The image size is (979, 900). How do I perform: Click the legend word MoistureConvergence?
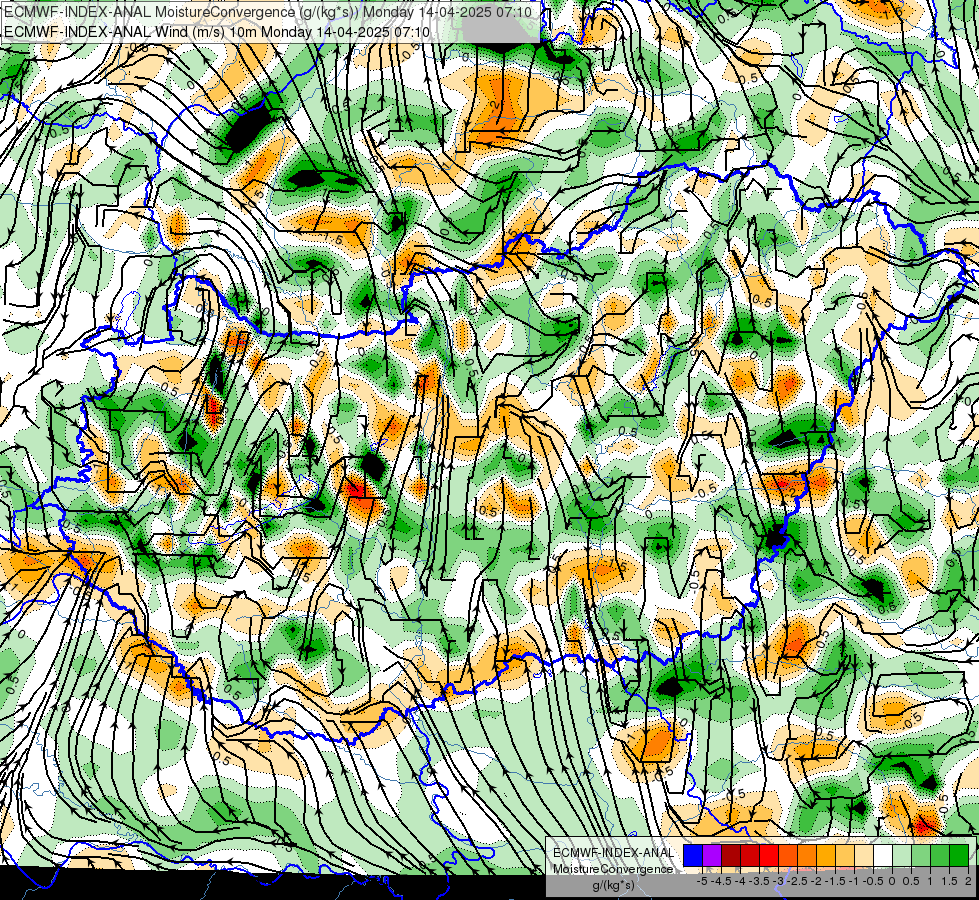613,869
